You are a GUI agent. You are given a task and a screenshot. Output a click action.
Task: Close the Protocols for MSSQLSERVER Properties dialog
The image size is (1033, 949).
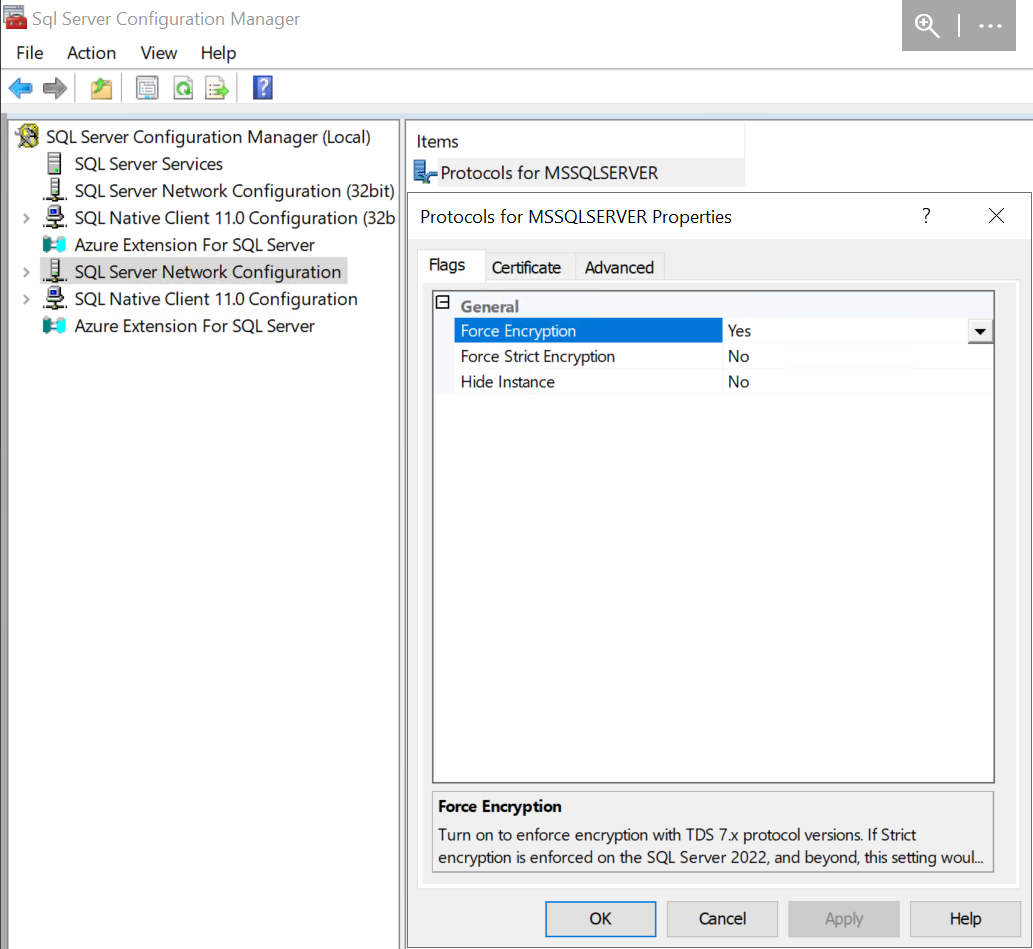[996, 216]
